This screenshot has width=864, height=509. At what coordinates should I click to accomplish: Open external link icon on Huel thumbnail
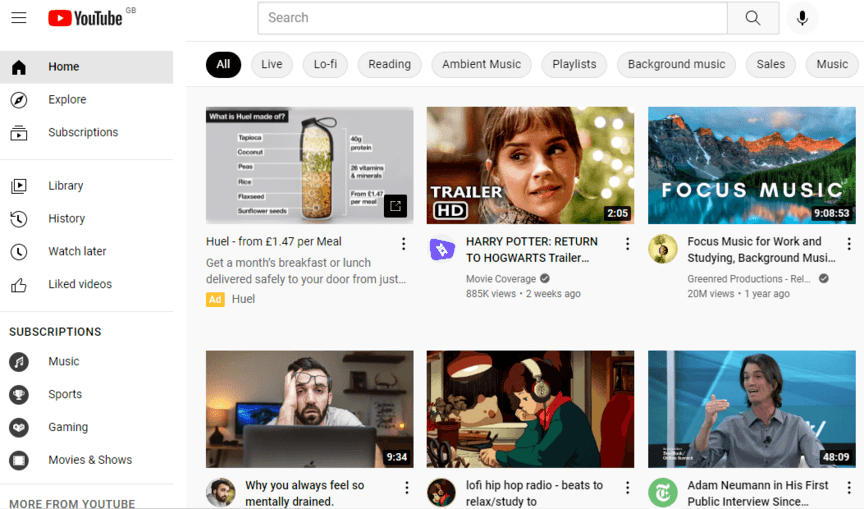click(395, 206)
